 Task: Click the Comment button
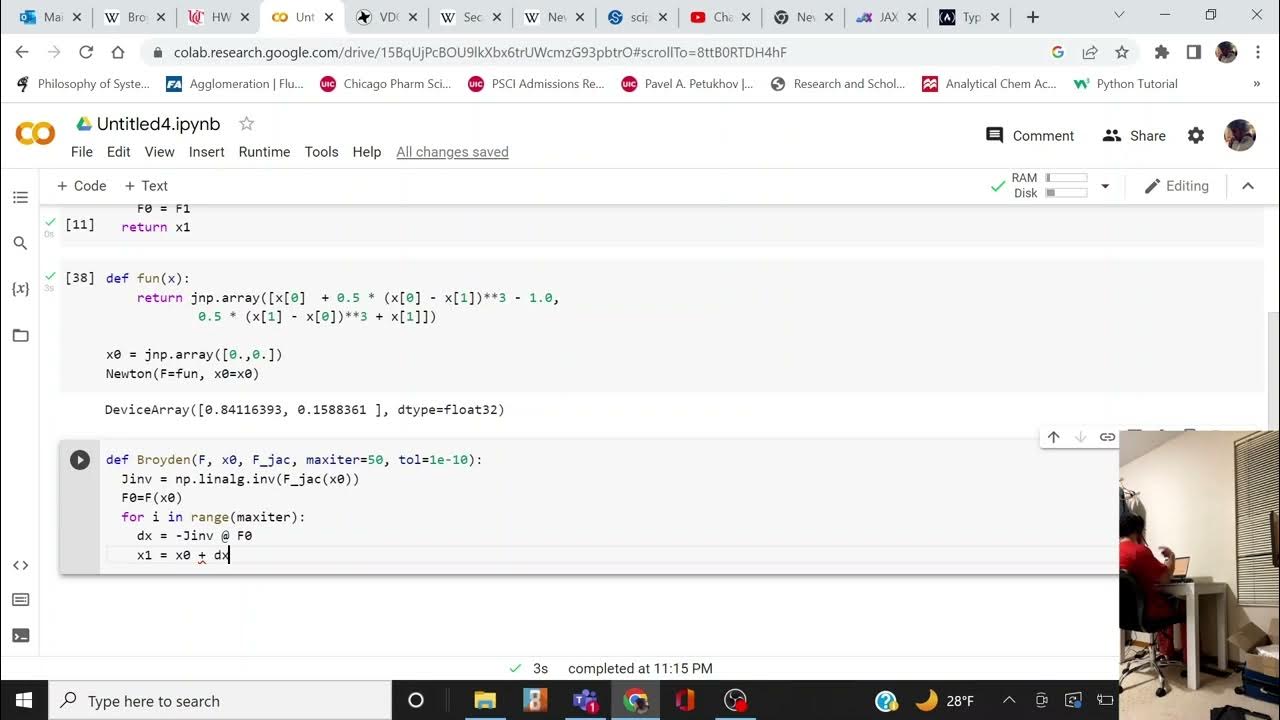[1030, 136]
